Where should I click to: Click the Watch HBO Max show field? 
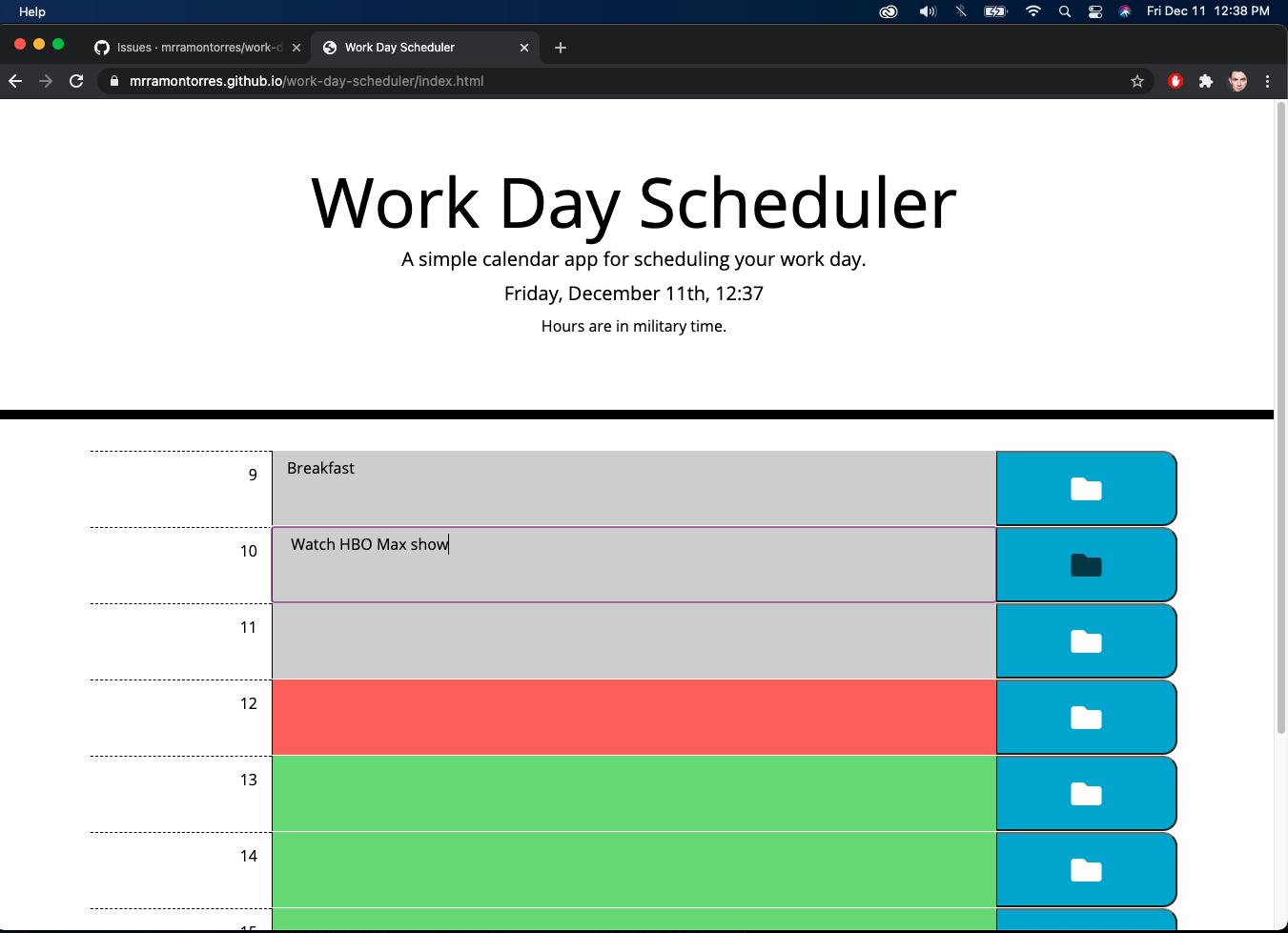(x=634, y=565)
